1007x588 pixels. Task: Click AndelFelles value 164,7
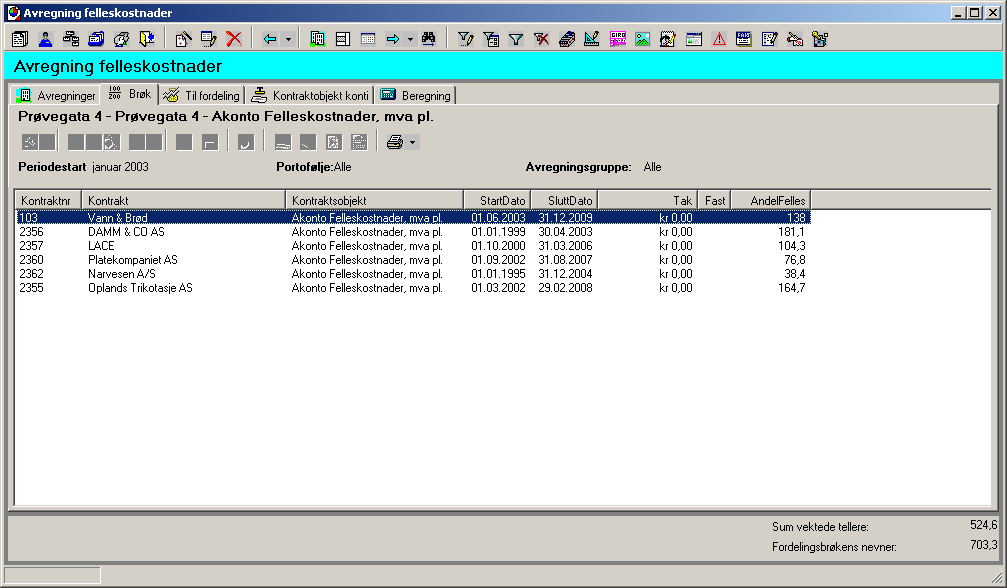point(791,288)
